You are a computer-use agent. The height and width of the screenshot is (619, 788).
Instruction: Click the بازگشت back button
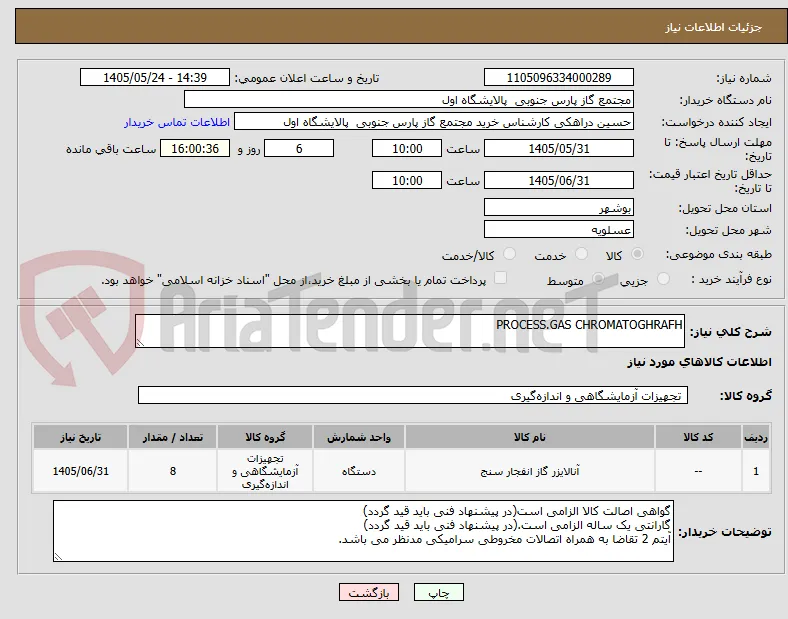369,593
